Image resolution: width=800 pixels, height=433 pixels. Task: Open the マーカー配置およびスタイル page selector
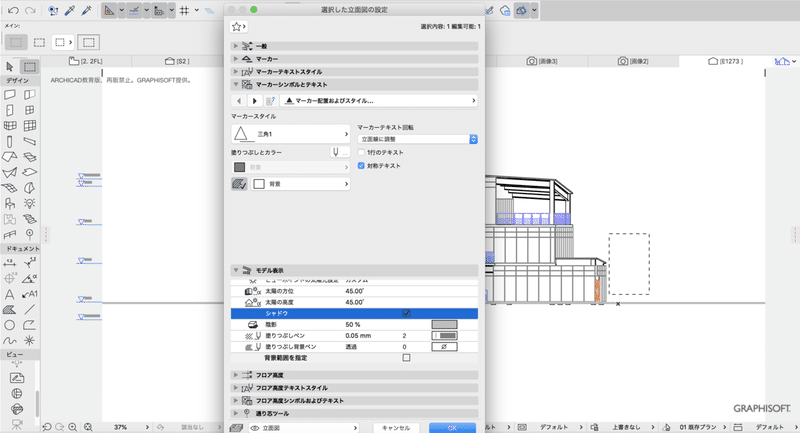379,101
